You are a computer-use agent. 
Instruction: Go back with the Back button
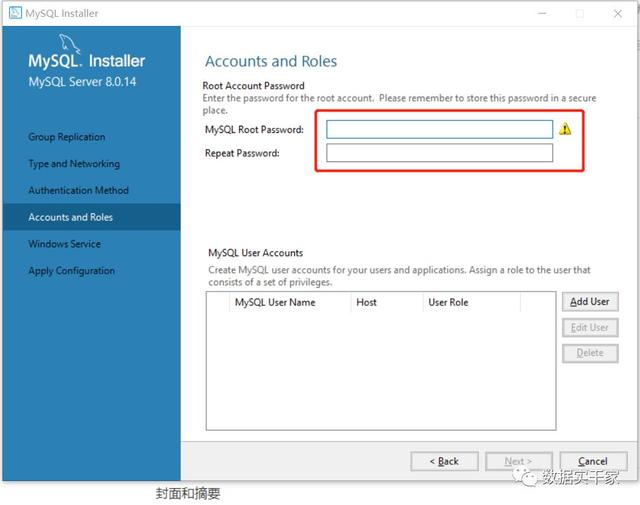pyautogui.click(x=444, y=461)
